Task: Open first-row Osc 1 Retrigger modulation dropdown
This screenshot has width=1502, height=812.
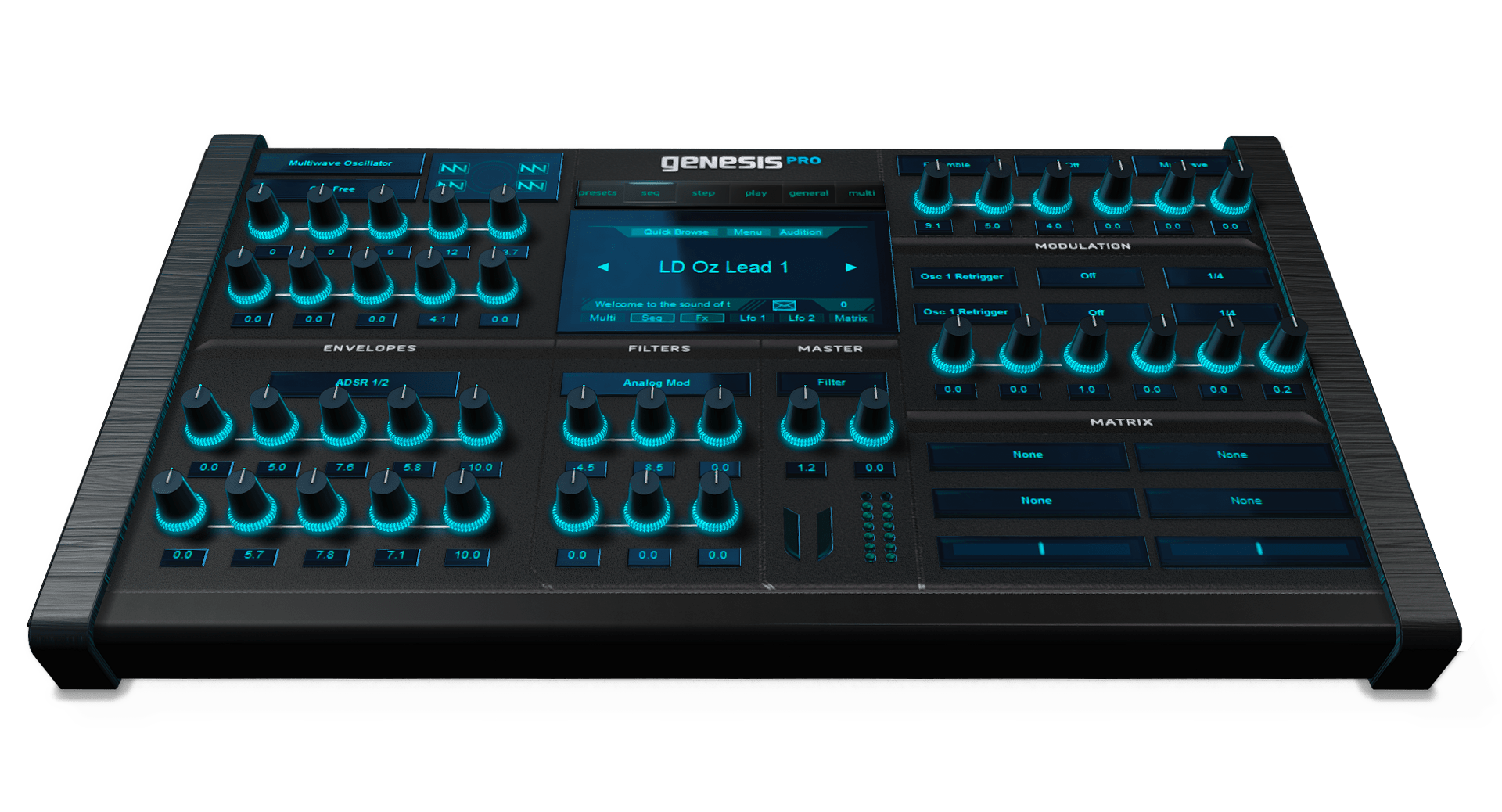Action: [x=962, y=276]
